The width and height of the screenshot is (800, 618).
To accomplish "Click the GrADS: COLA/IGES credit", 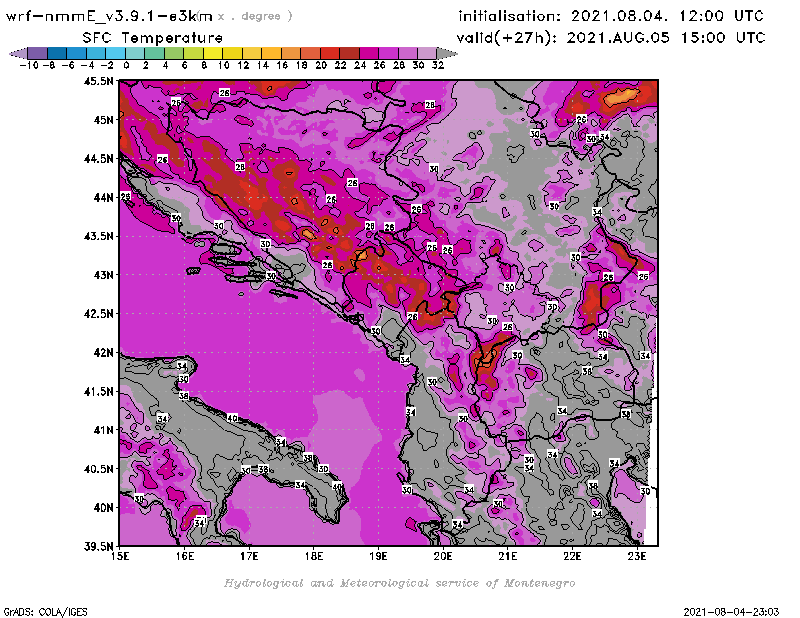I will coord(46,612).
